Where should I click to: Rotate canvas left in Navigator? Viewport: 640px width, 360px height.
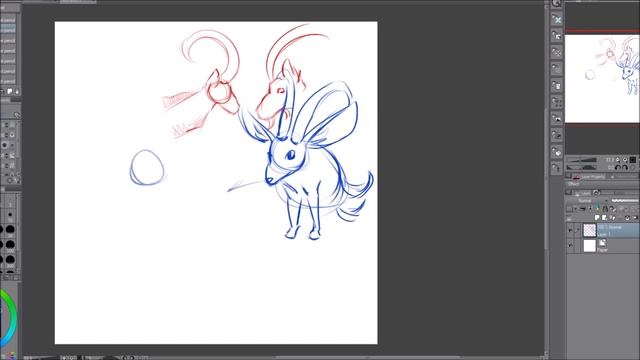pos(618,167)
